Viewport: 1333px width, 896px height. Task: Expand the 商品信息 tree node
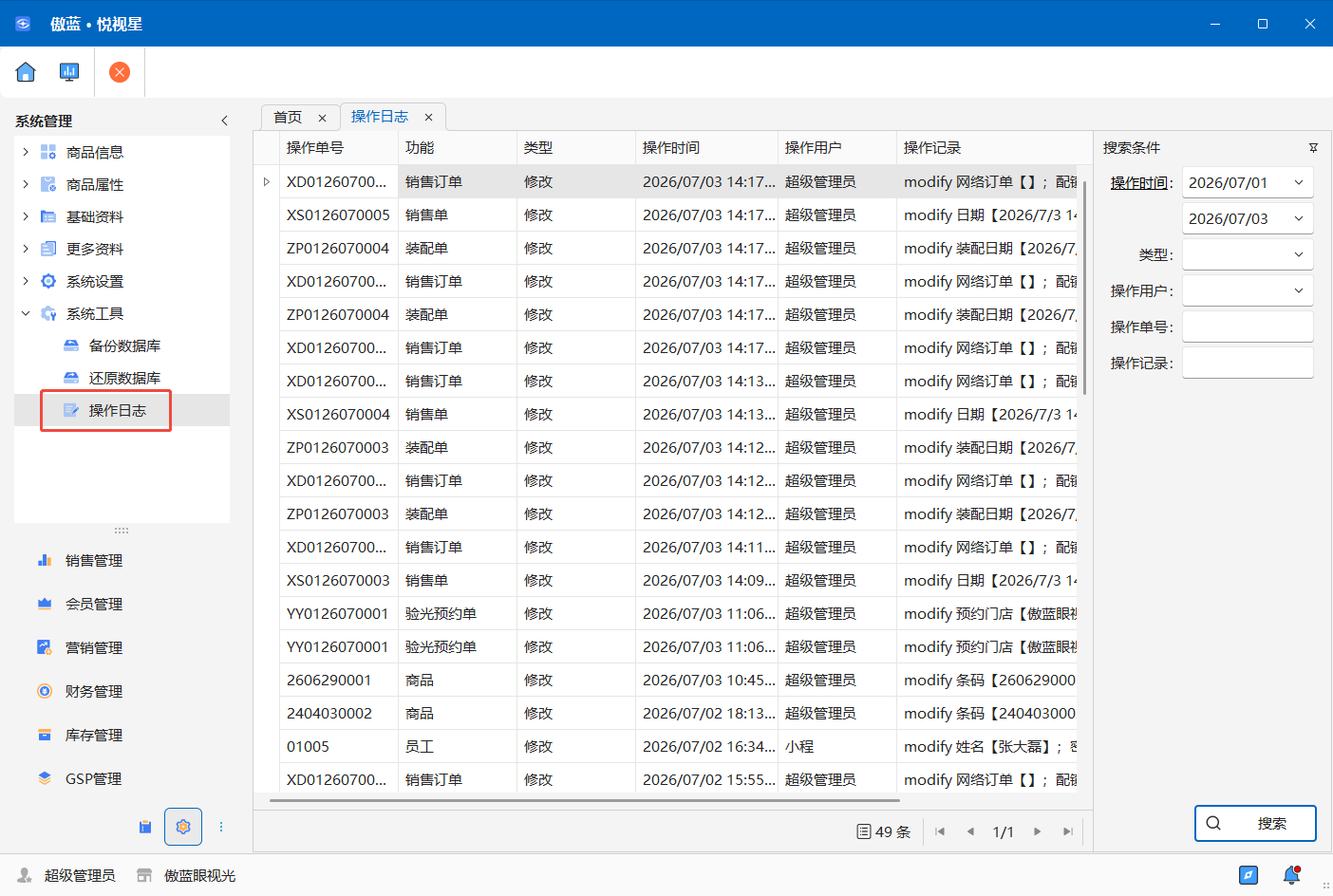(x=26, y=152)
